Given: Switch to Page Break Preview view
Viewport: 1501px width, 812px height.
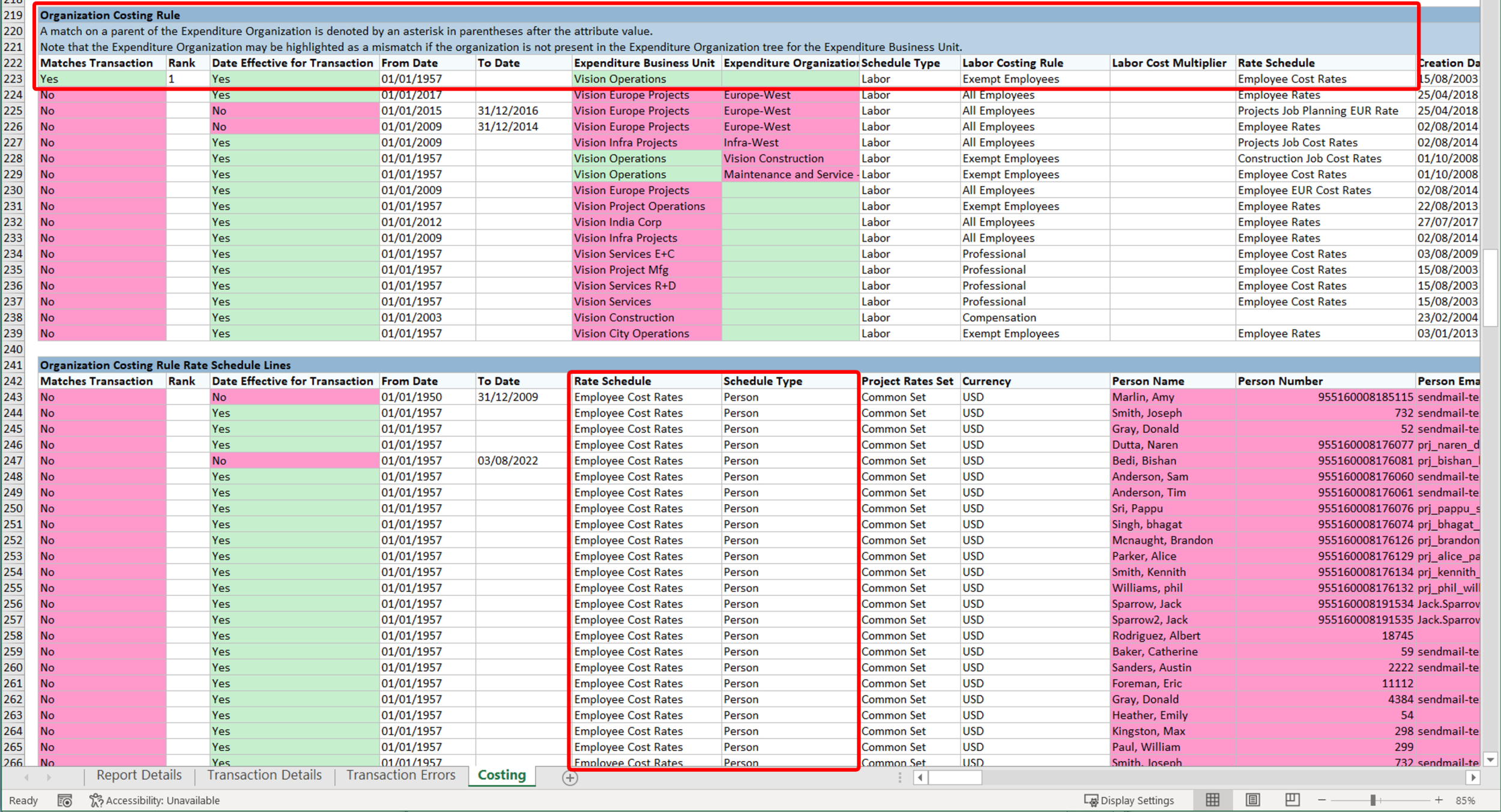Looking at the screenshot, I should 1292,799.
